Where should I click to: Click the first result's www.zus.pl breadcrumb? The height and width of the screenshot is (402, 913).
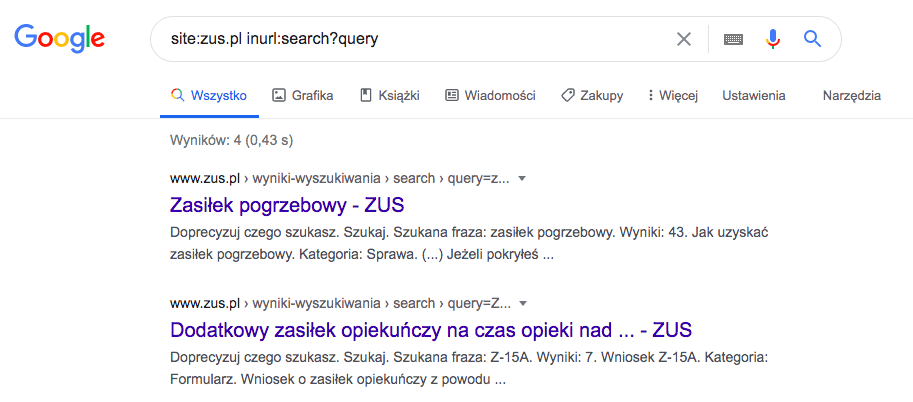tap(206, 179)
